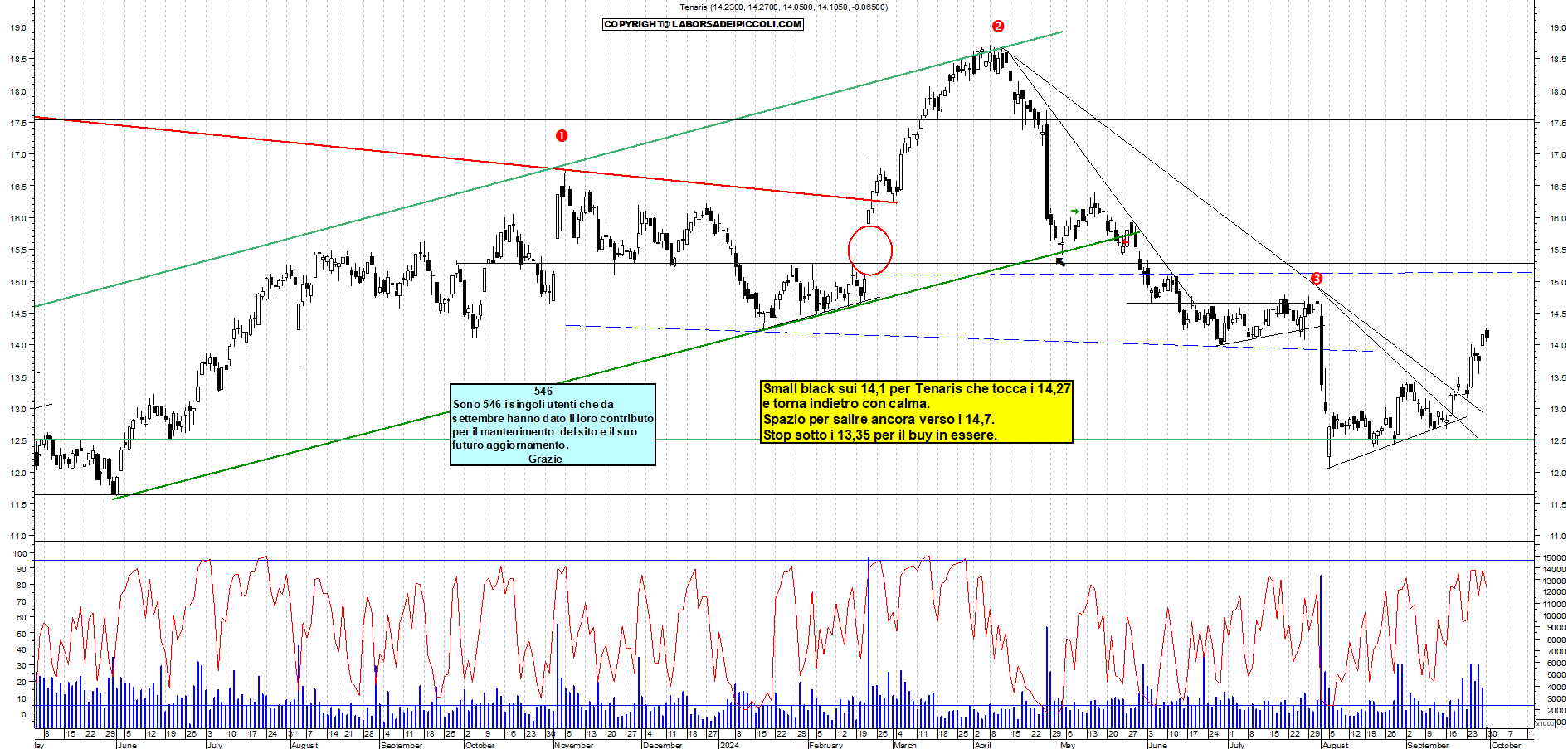Click the 2024 year label on date axis
The height and width of the screenshot is (749, 1568).
click(x=729, y=745)
